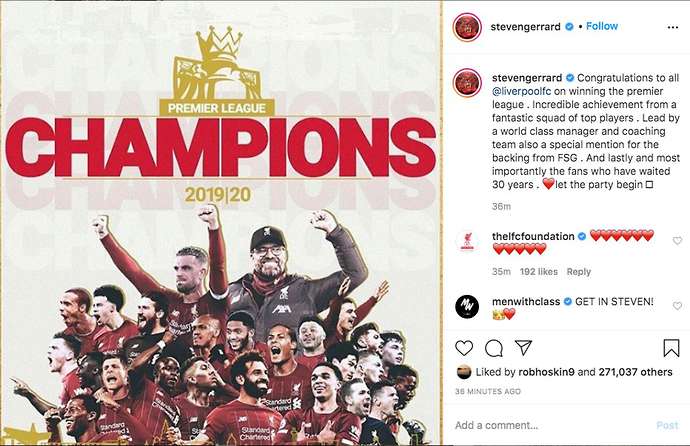Open thelfcfoundation profile avatar
This screenshot has height=446, width=690.
click(467, 241)
